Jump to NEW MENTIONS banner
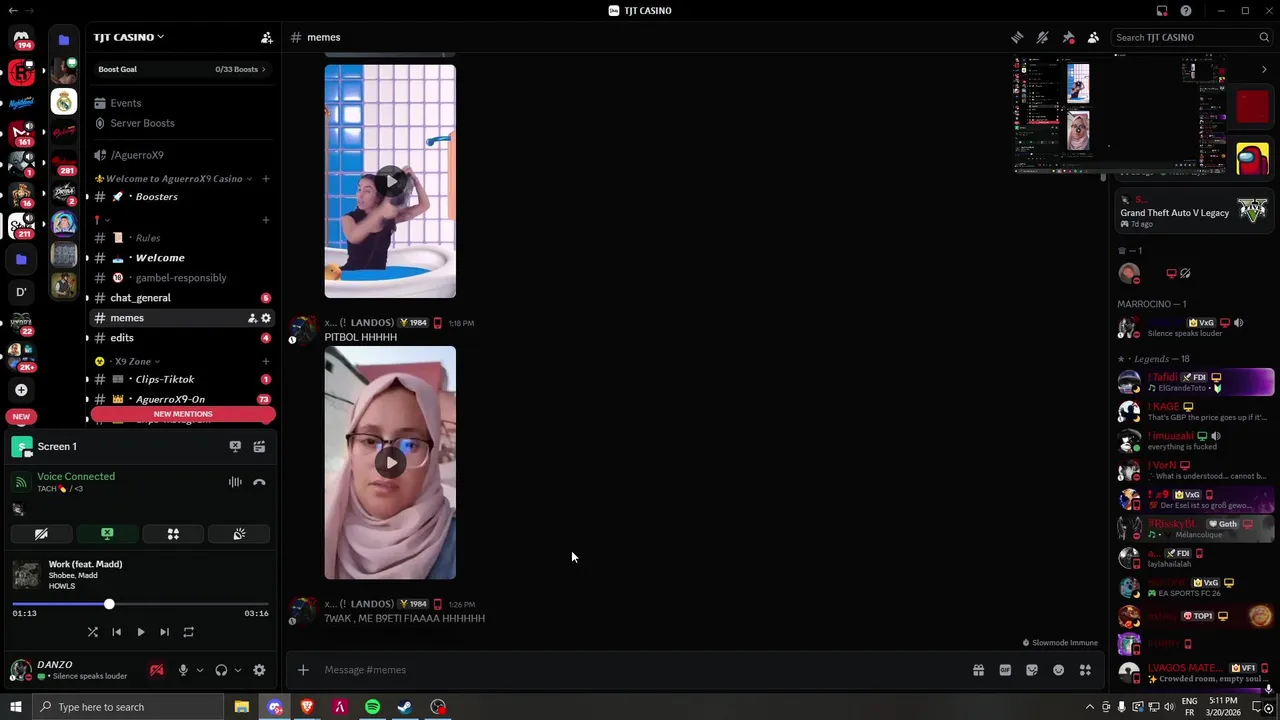Viewport: 1280px width, 720px height. (x=182, y=414)
